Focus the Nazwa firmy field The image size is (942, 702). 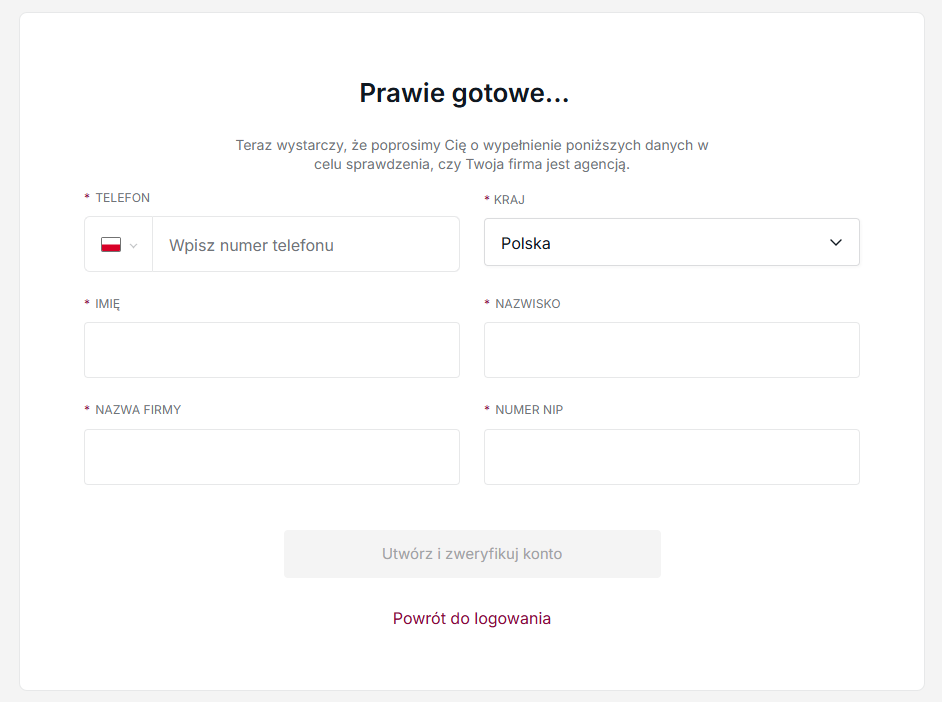pos(272,457)
